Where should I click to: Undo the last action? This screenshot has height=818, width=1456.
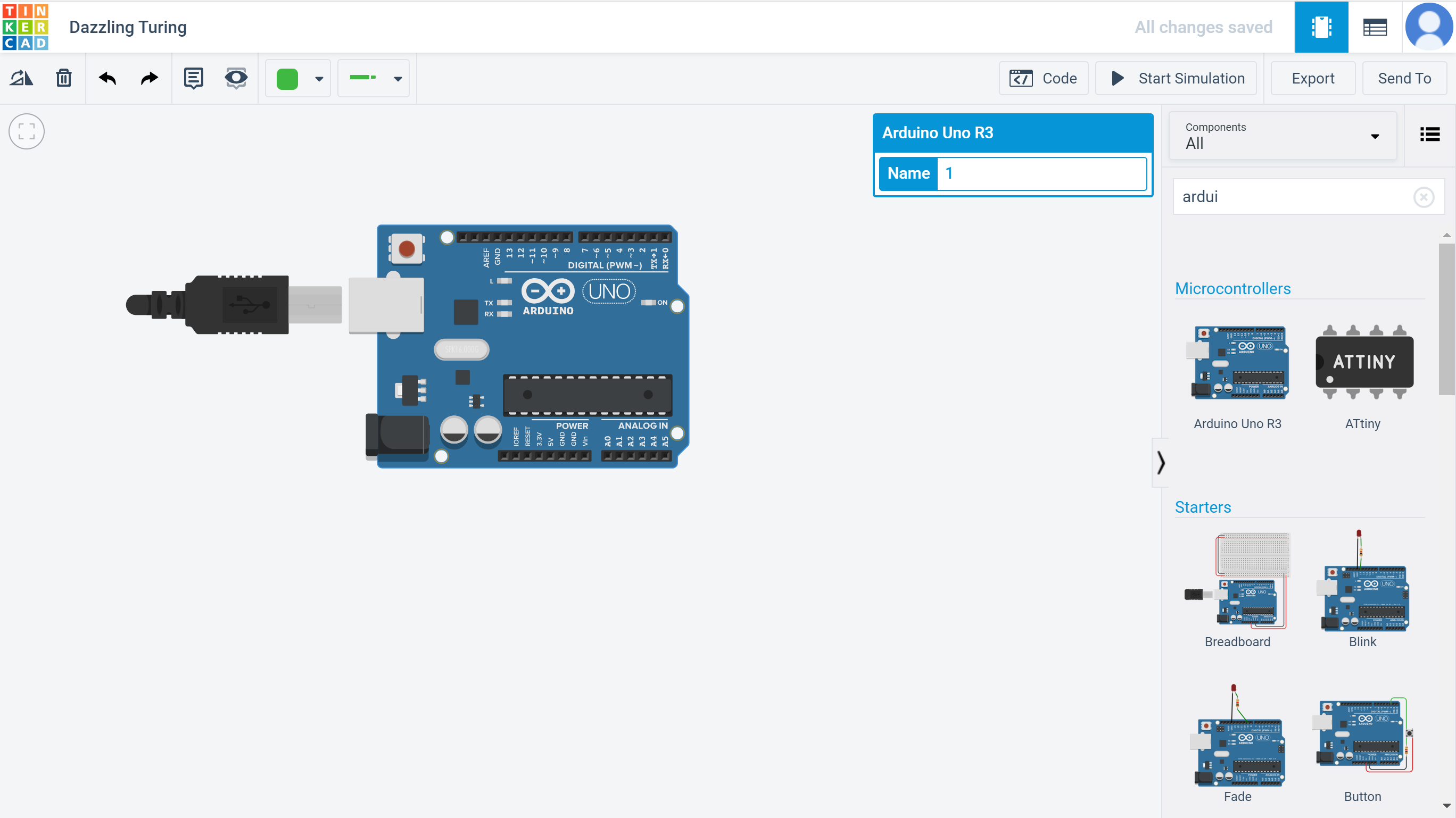(107, 78)
